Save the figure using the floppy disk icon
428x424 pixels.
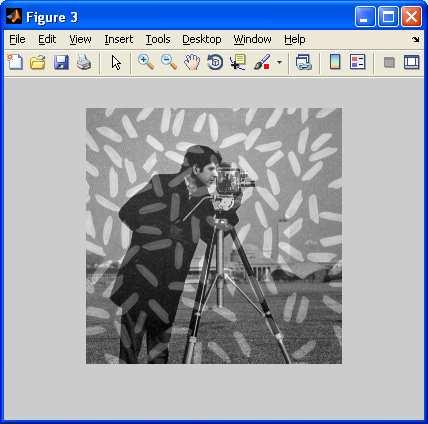coord(61,62)
